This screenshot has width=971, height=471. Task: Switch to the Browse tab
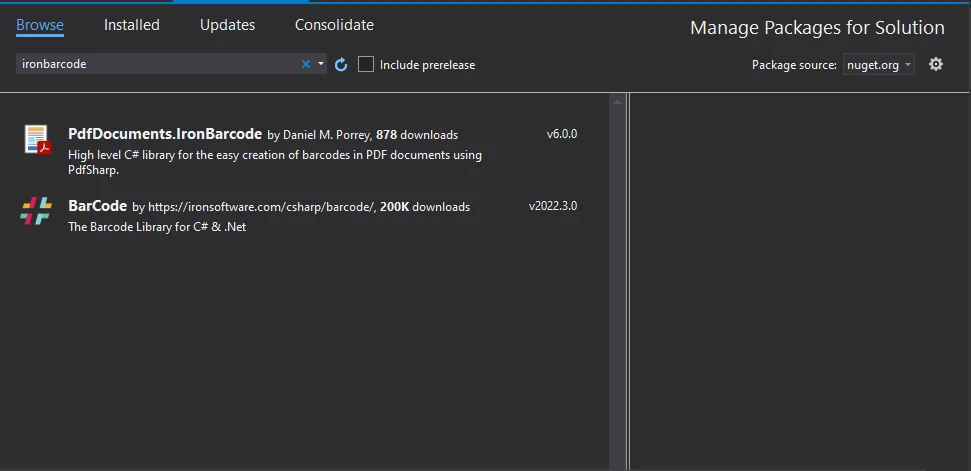40,25
